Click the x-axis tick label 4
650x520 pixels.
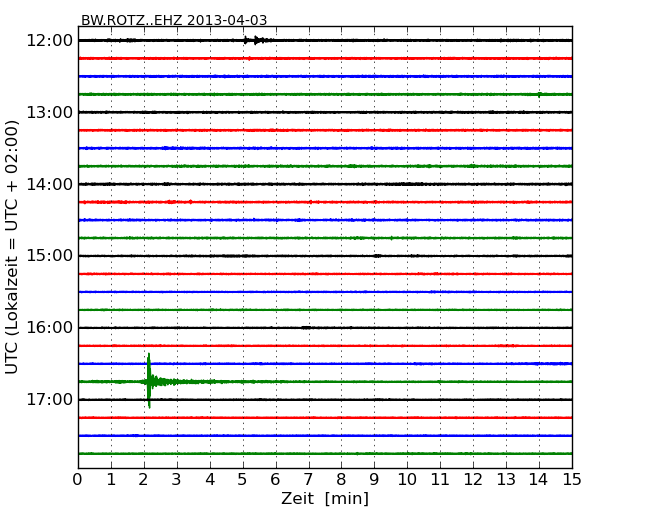coord(210,479)
